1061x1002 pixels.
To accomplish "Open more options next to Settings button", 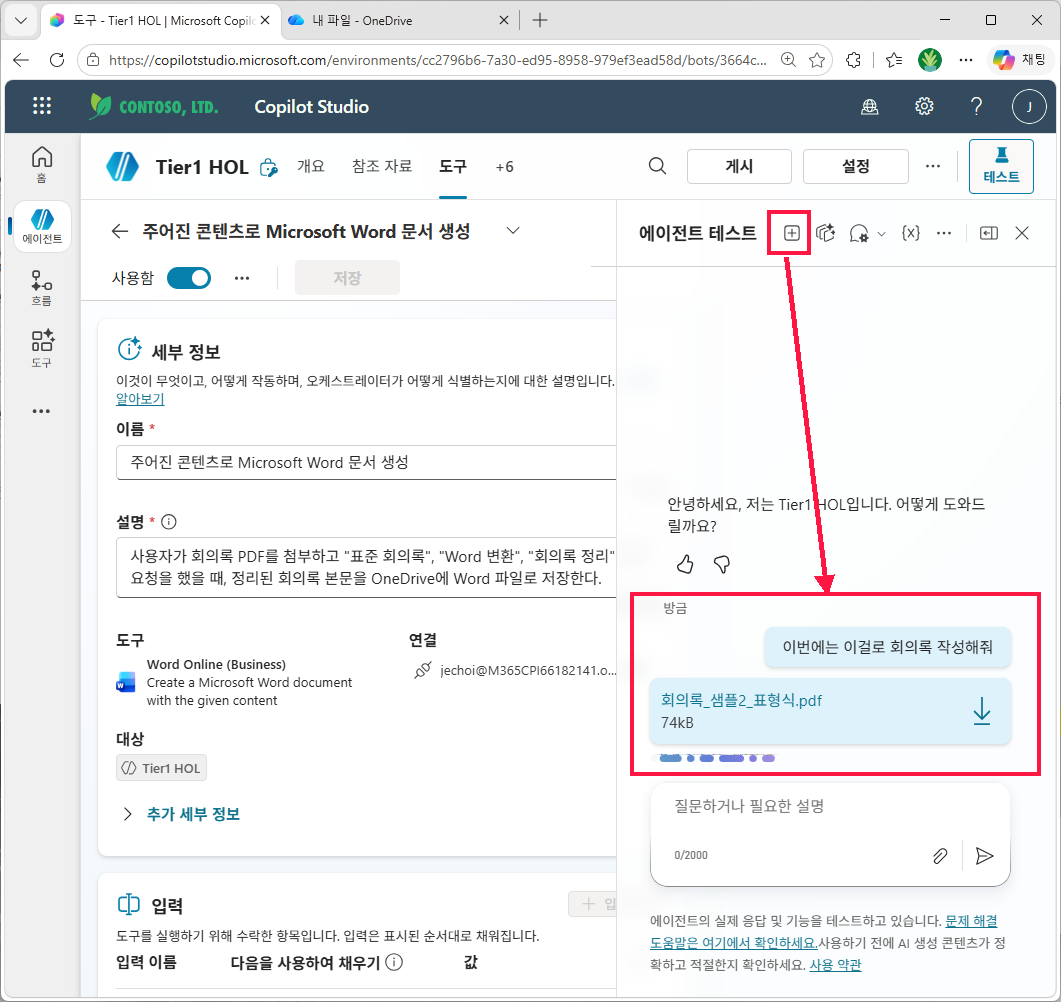I will point(932,166).
